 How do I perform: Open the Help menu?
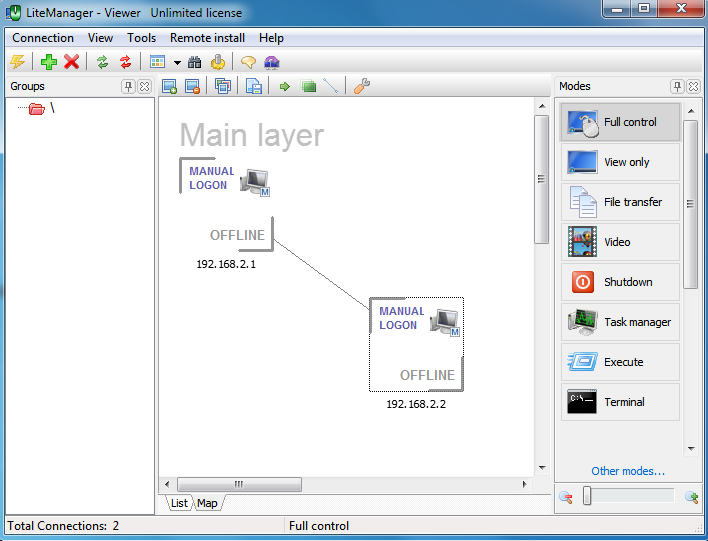point(271,38)
